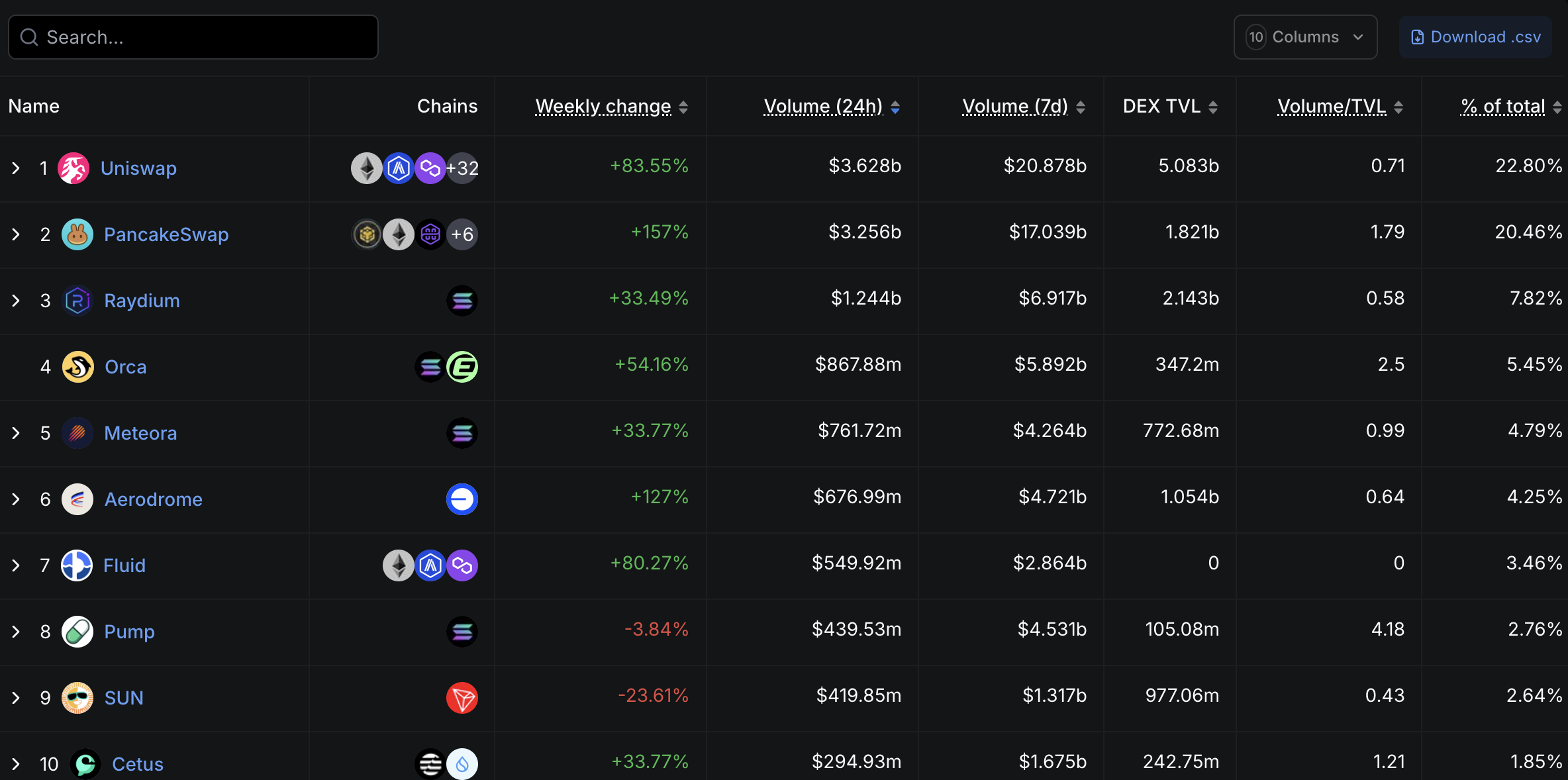Screen dimensions: 1568x780
Task: Toggle sorting on Weekly change column
Action: click(683, 107)
